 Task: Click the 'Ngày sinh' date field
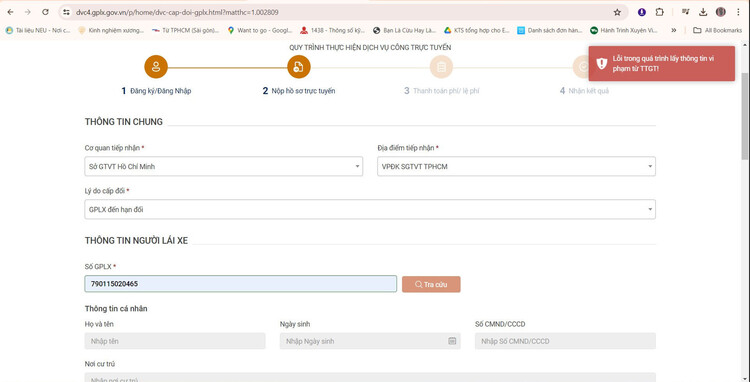[370, 341]
